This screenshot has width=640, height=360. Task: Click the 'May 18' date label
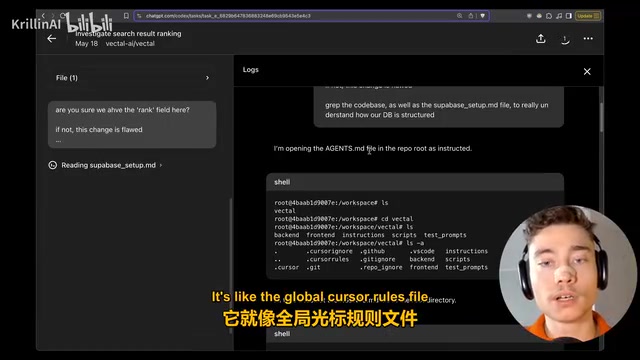[x=87, y=44]
